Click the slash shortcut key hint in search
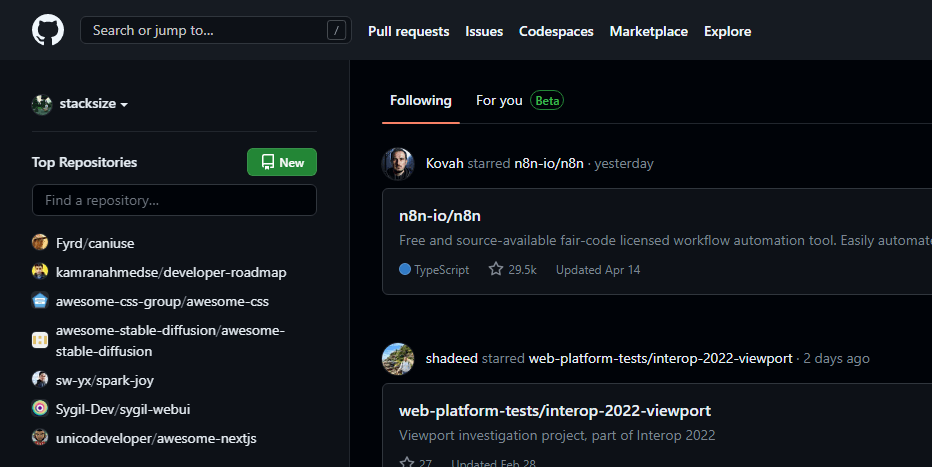This screenshot has width=932, height=467. click(x=336, y=30)
